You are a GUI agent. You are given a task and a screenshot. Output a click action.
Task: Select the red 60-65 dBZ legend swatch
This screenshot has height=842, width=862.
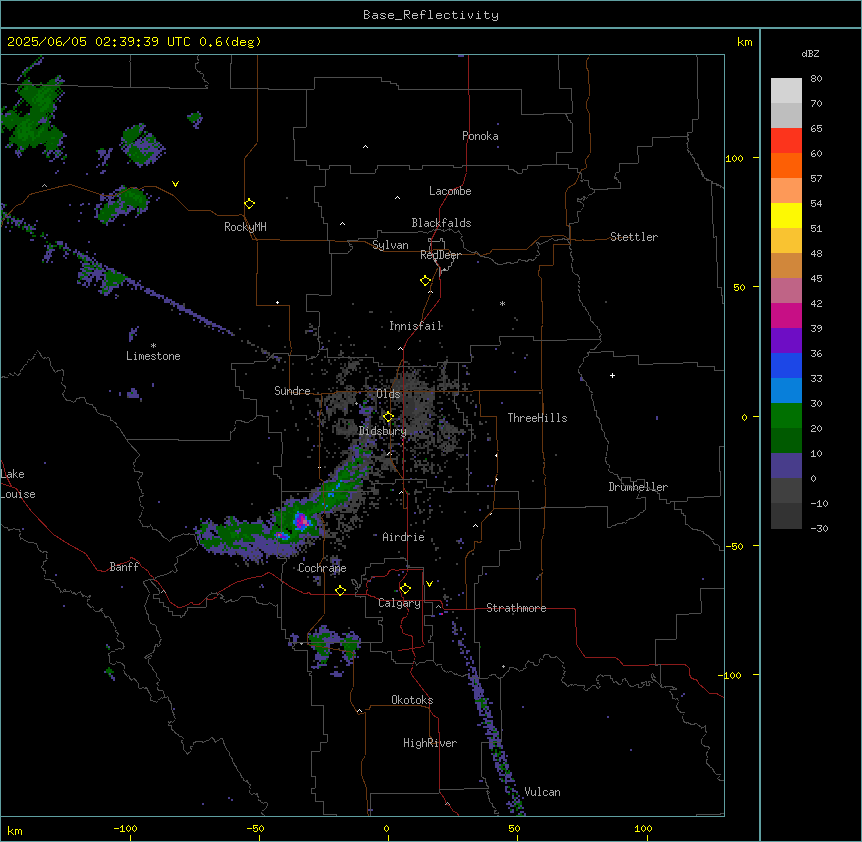click(786, 141)
